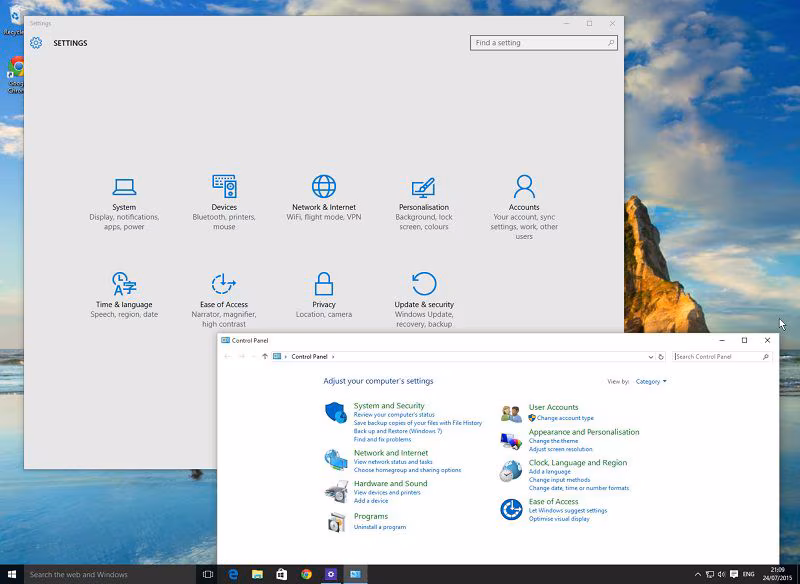The height and width of the screenshot is (584, 800).
Task: Open the System settings category
Action: 124,201
